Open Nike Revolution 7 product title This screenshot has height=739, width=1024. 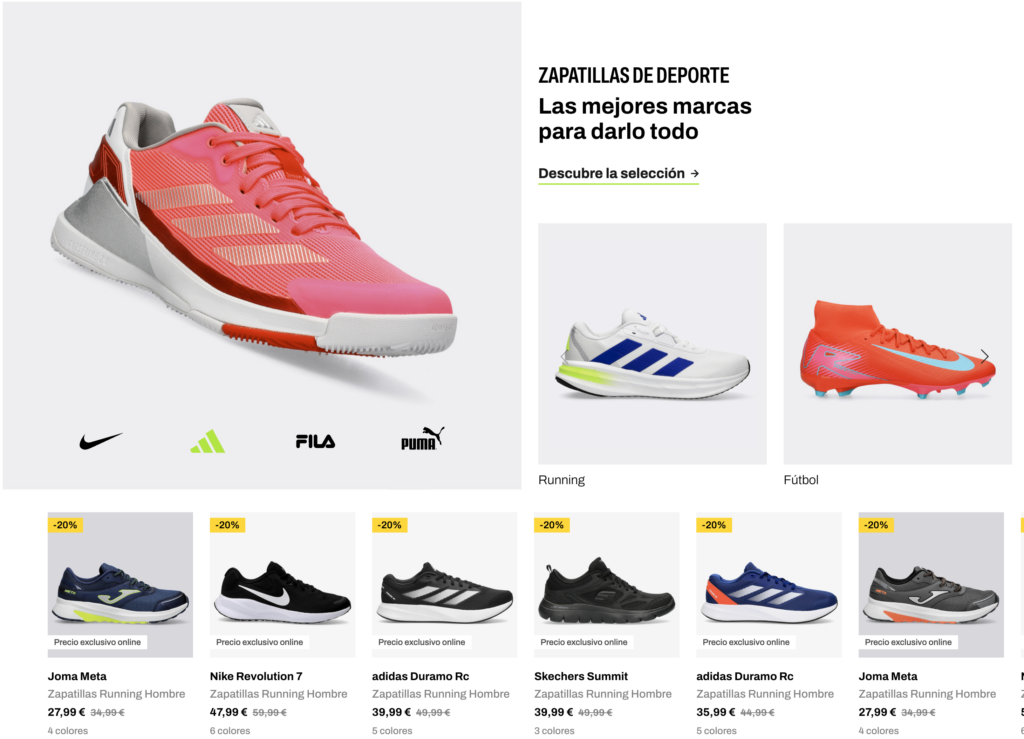click(256, 676)
